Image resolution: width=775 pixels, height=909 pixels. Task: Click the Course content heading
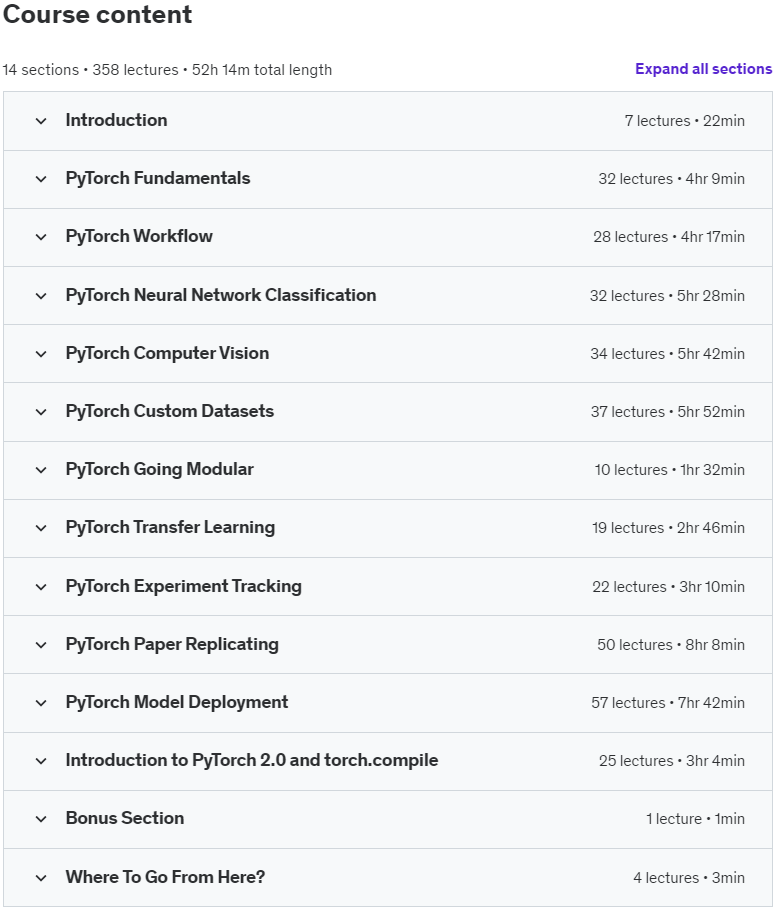(97, 14)
